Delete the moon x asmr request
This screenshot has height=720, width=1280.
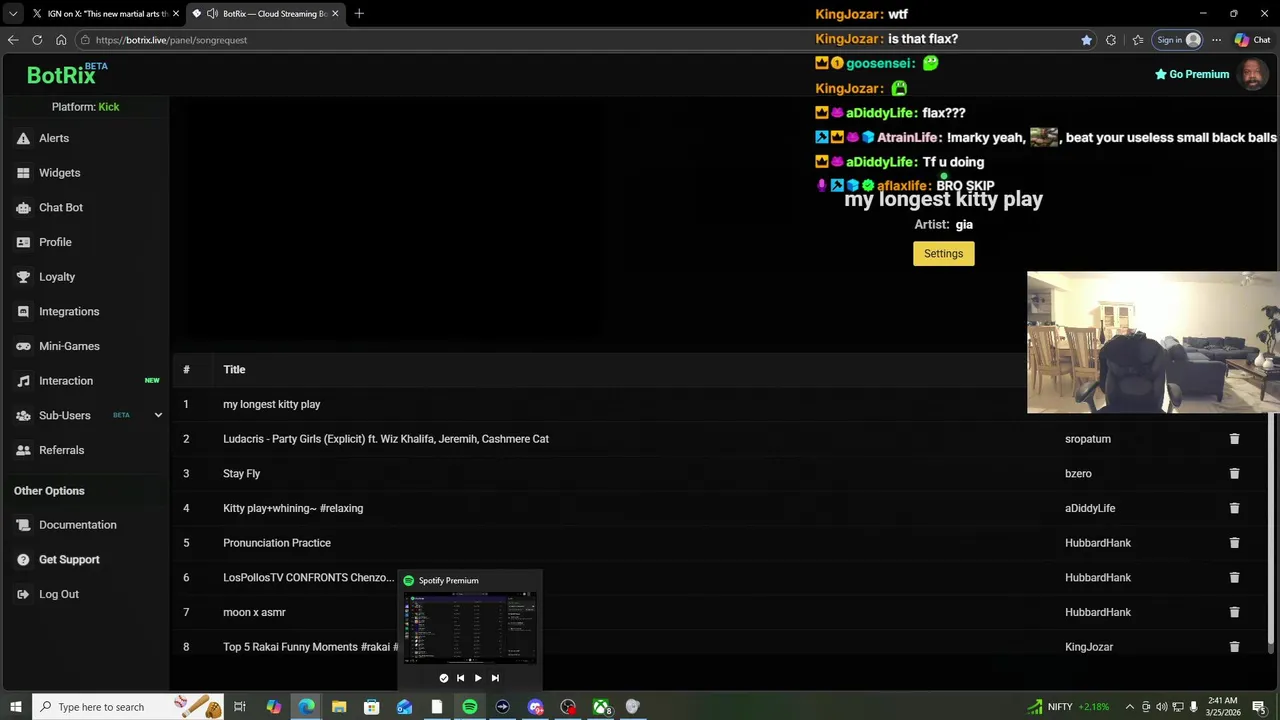click(x=1234, y=612)
